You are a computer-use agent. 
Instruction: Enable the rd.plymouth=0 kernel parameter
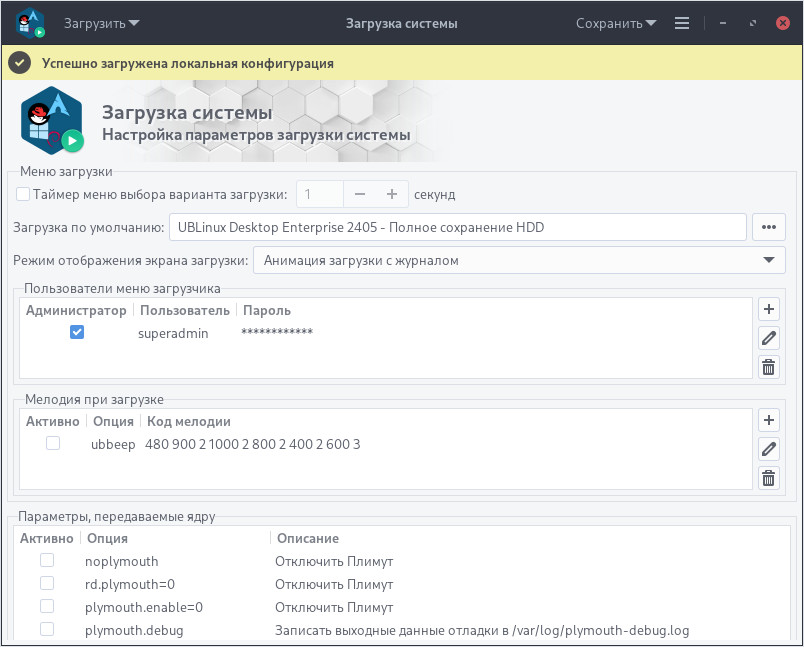[47, 583]
